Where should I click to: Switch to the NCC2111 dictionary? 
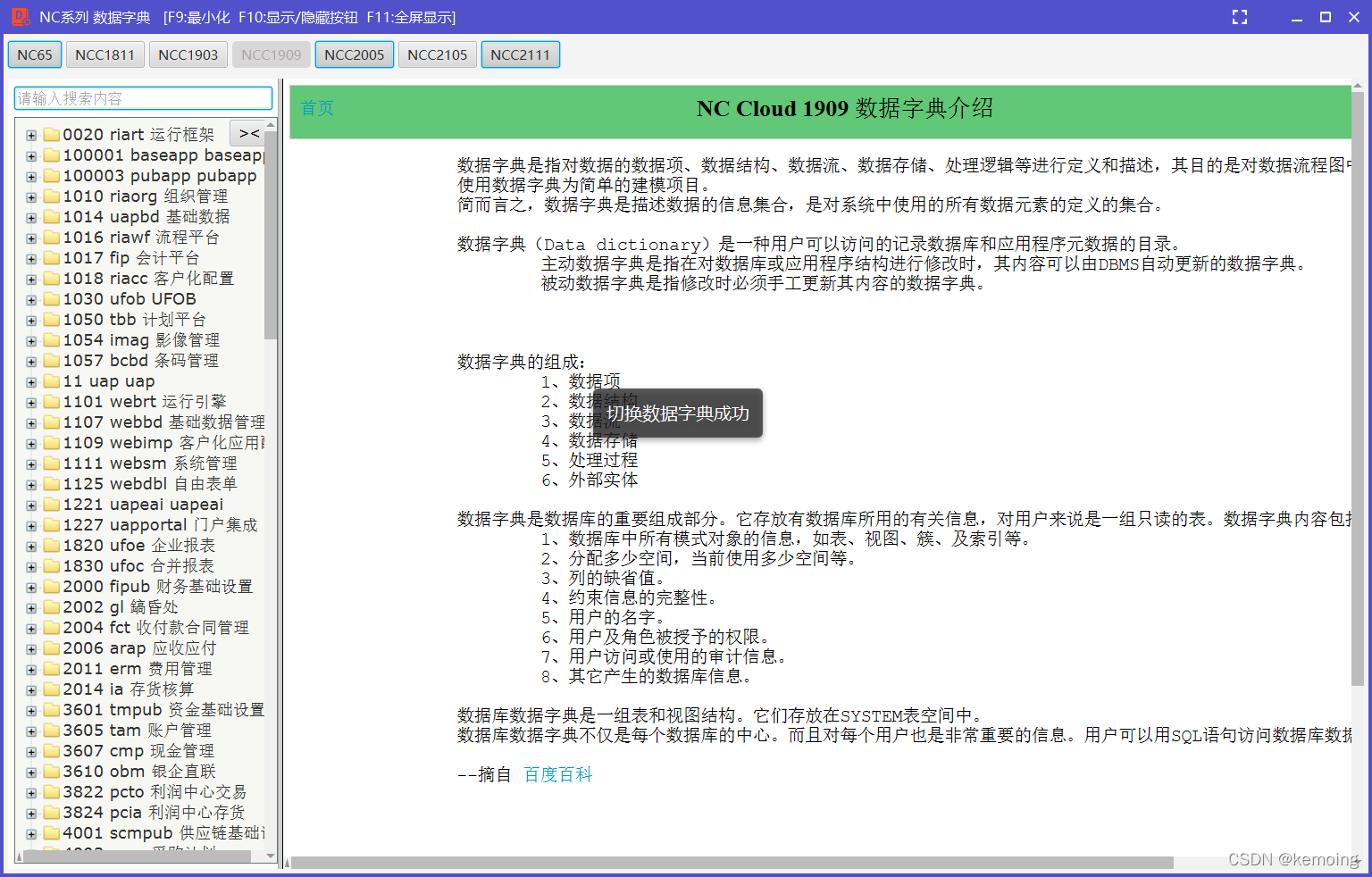pyautogui.click(x=521, y=54)
